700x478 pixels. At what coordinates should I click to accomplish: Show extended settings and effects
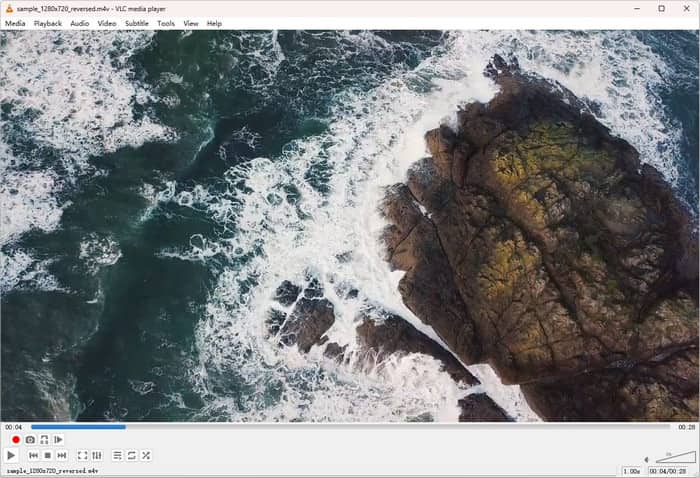pyautogui.click(x=97, y=456)
